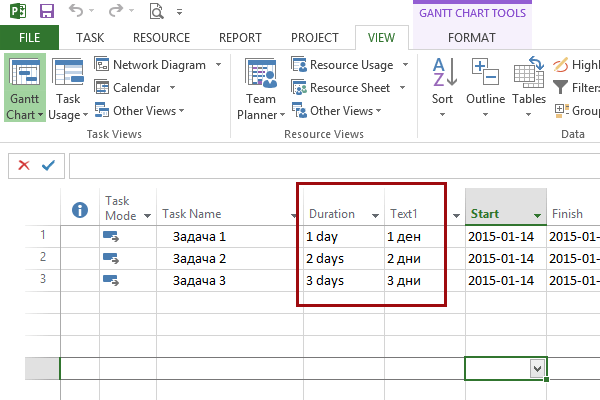Expand the Network Diagram dropdown
600x400 pixels.
(218, 65)
